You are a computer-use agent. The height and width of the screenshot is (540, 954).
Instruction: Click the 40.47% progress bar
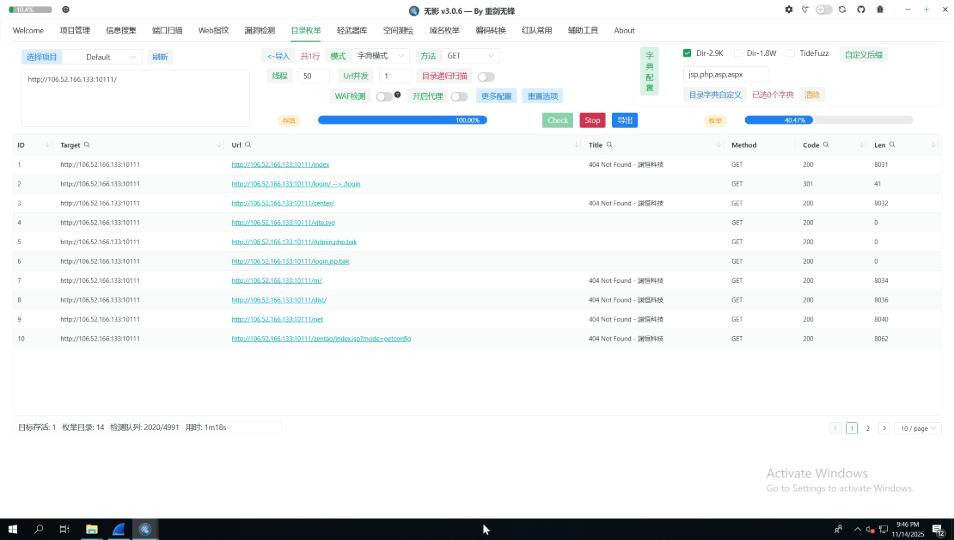[x=829, y=120]
